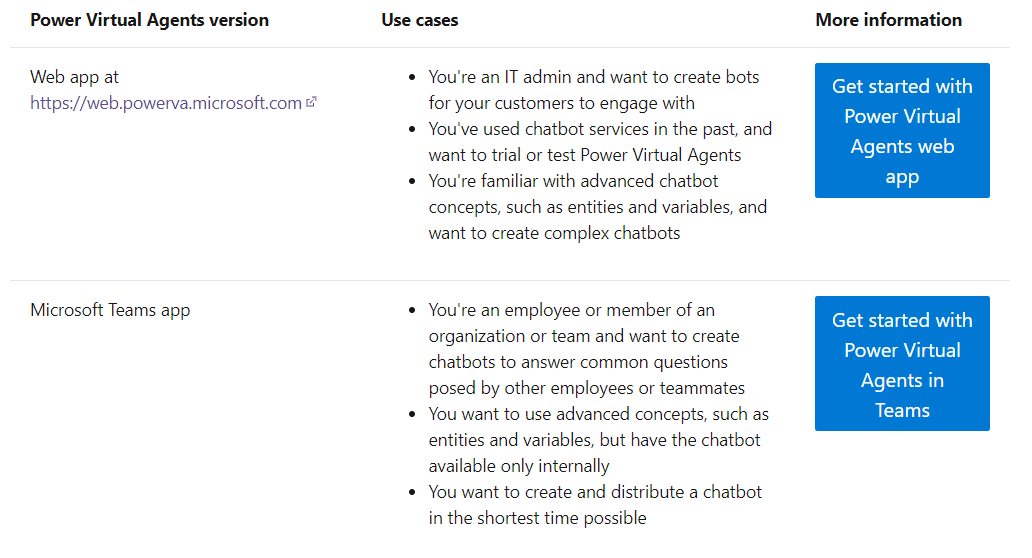Click Get started with Power Virtual Agents web app
The width and height of the screenshot is (1032, 558).
tap(902, 130)
